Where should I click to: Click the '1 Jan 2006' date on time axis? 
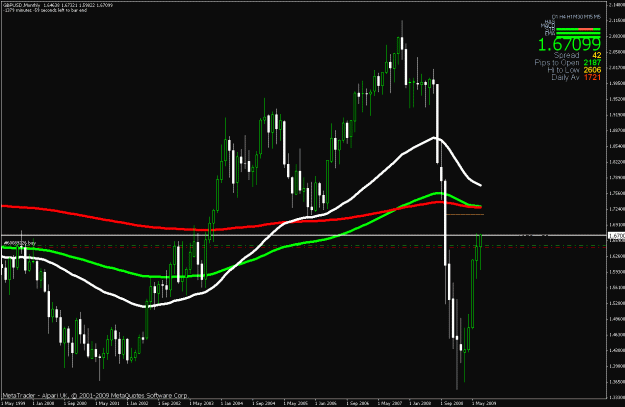tap(326, 403)
